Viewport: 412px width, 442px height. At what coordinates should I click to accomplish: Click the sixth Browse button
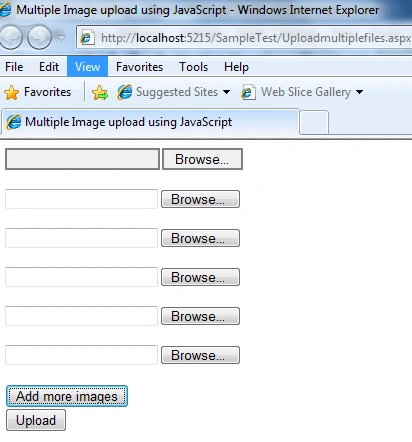coord(200,355)
